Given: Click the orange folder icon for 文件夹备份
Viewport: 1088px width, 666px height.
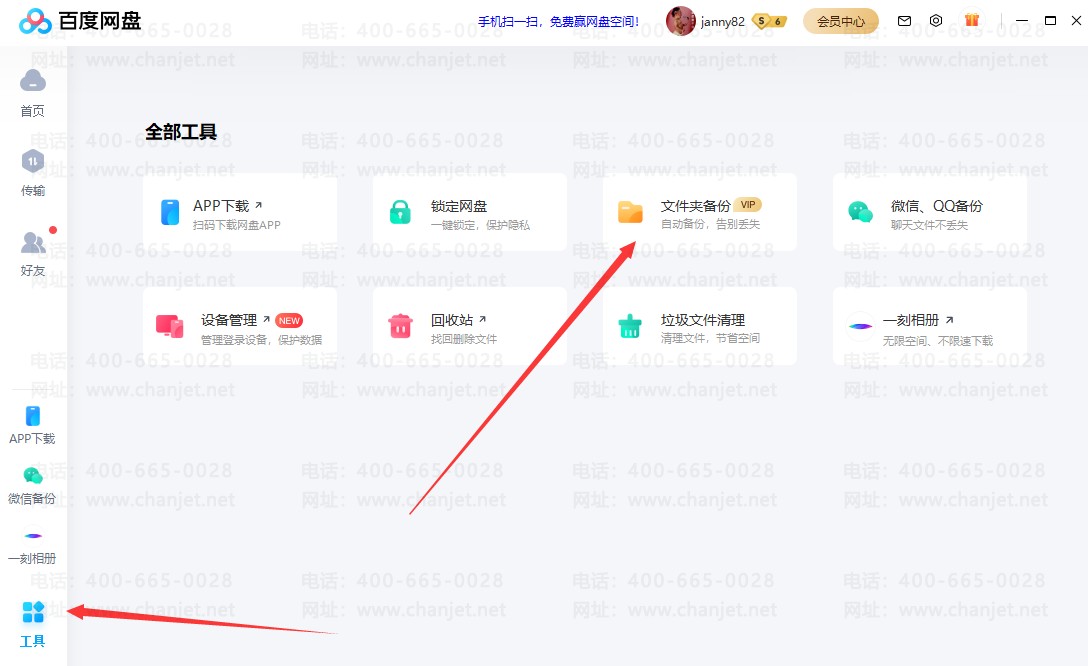Looking at the screenshot, I should pos(630,212).
